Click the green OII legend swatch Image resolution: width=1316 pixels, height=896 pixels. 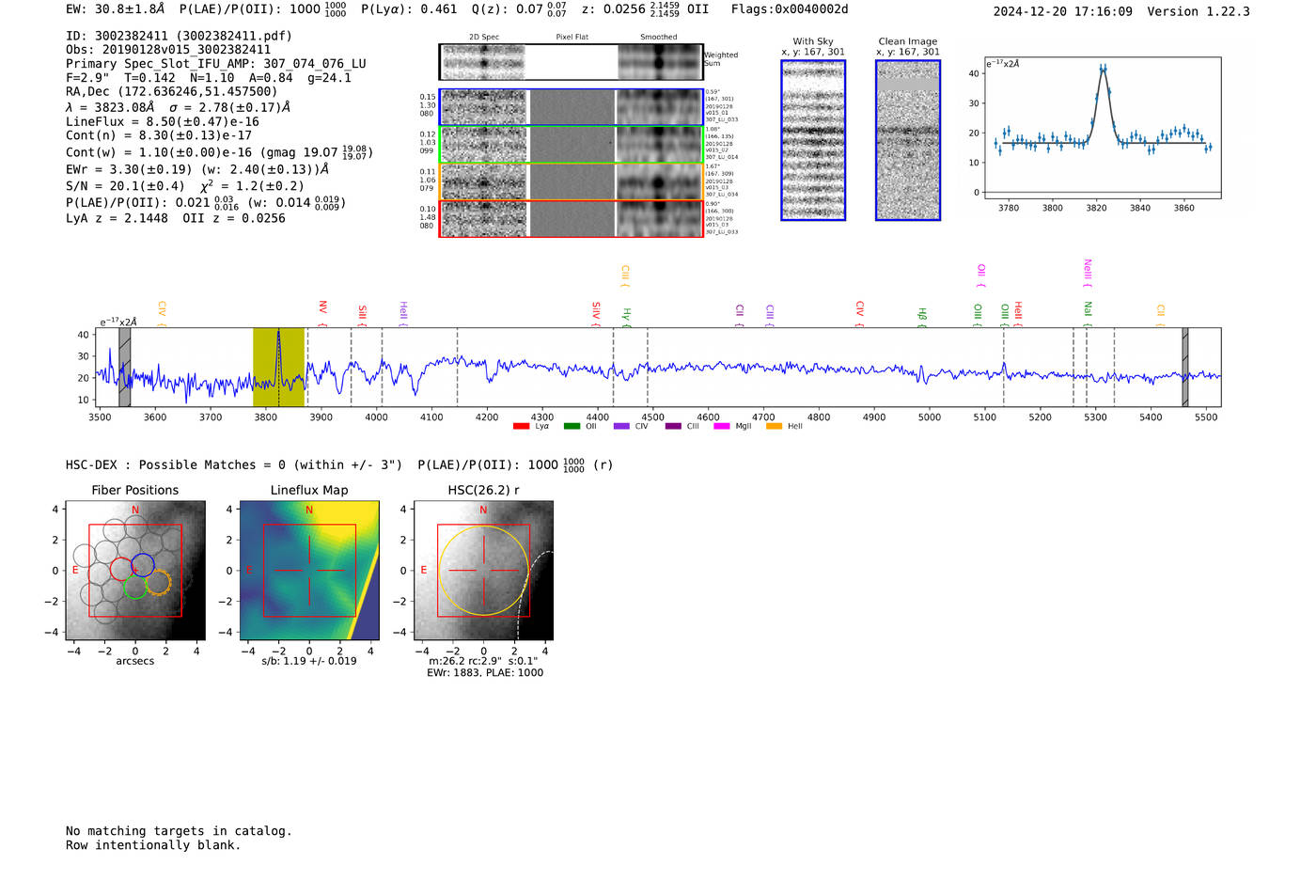(572, 427)
